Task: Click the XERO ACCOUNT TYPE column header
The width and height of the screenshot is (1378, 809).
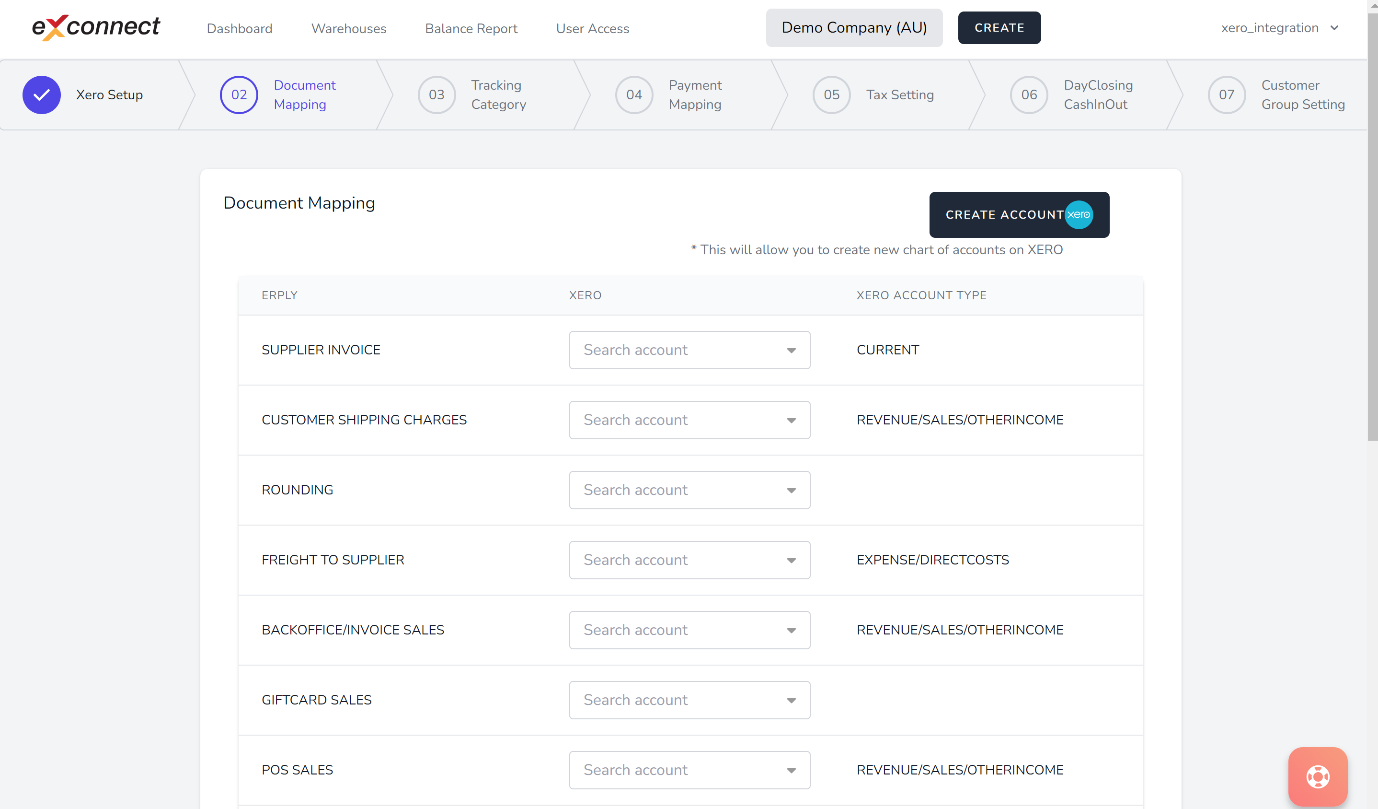Action: (x=922, y=295)
